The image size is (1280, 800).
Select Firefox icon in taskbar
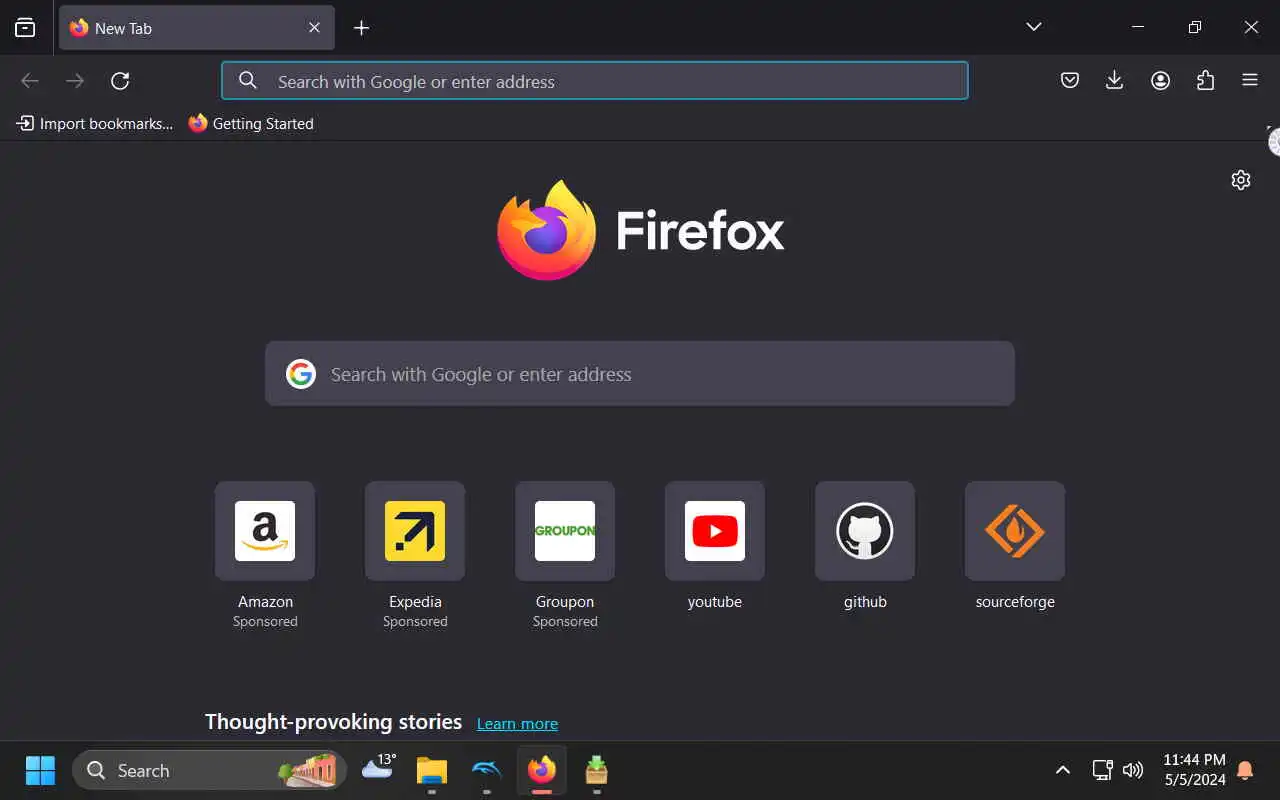pos(542,770)
